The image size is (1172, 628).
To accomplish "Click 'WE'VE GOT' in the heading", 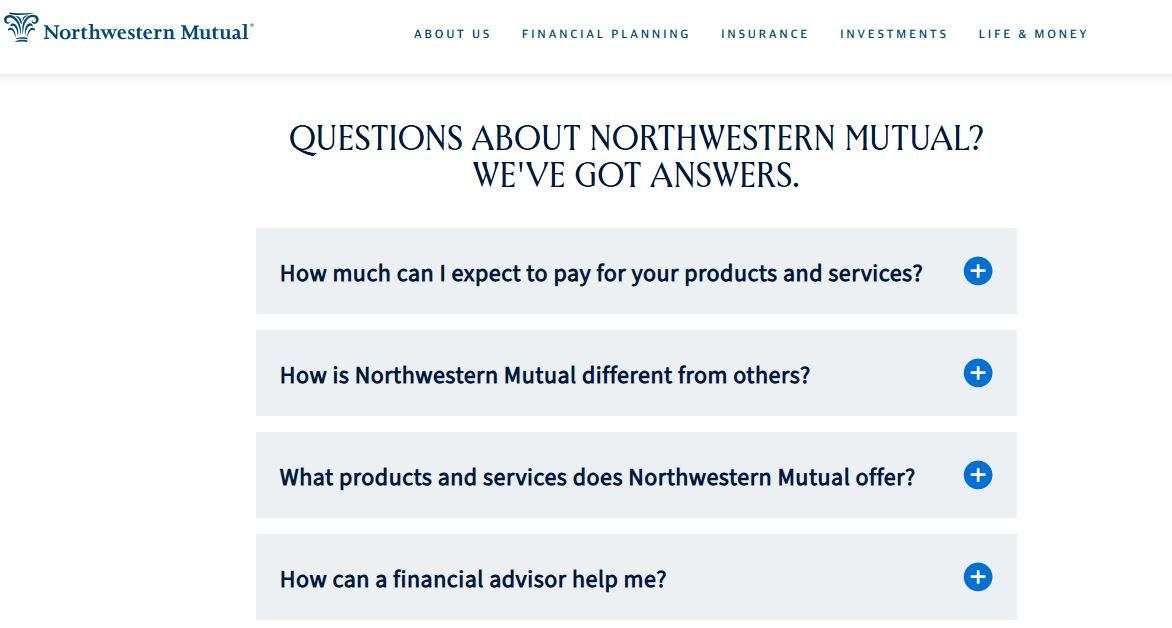I will [556, 176].
